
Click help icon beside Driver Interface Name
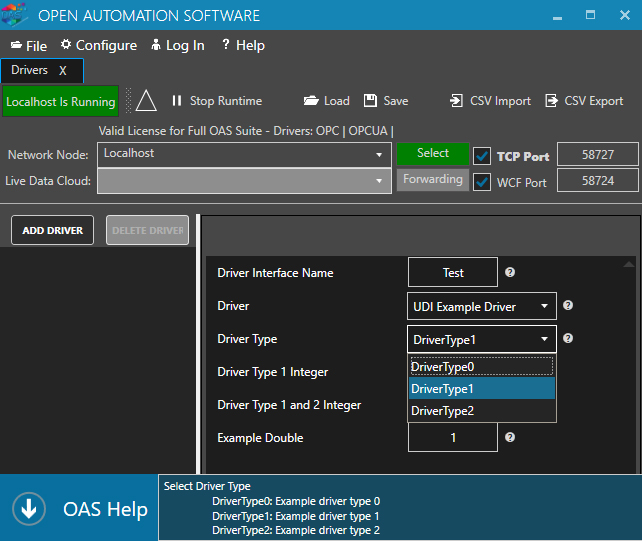click(x=510, y=272)
